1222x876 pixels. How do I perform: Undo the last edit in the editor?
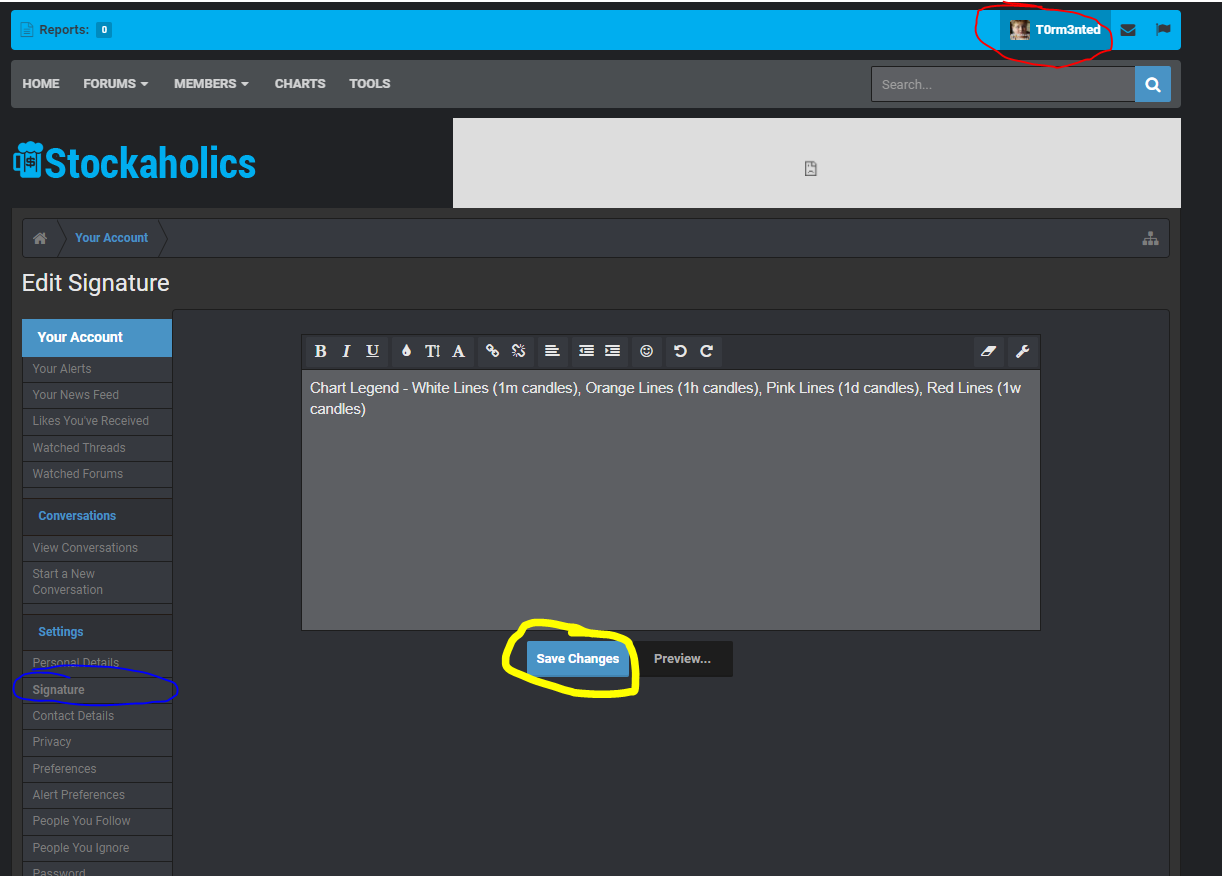[680, 351]
